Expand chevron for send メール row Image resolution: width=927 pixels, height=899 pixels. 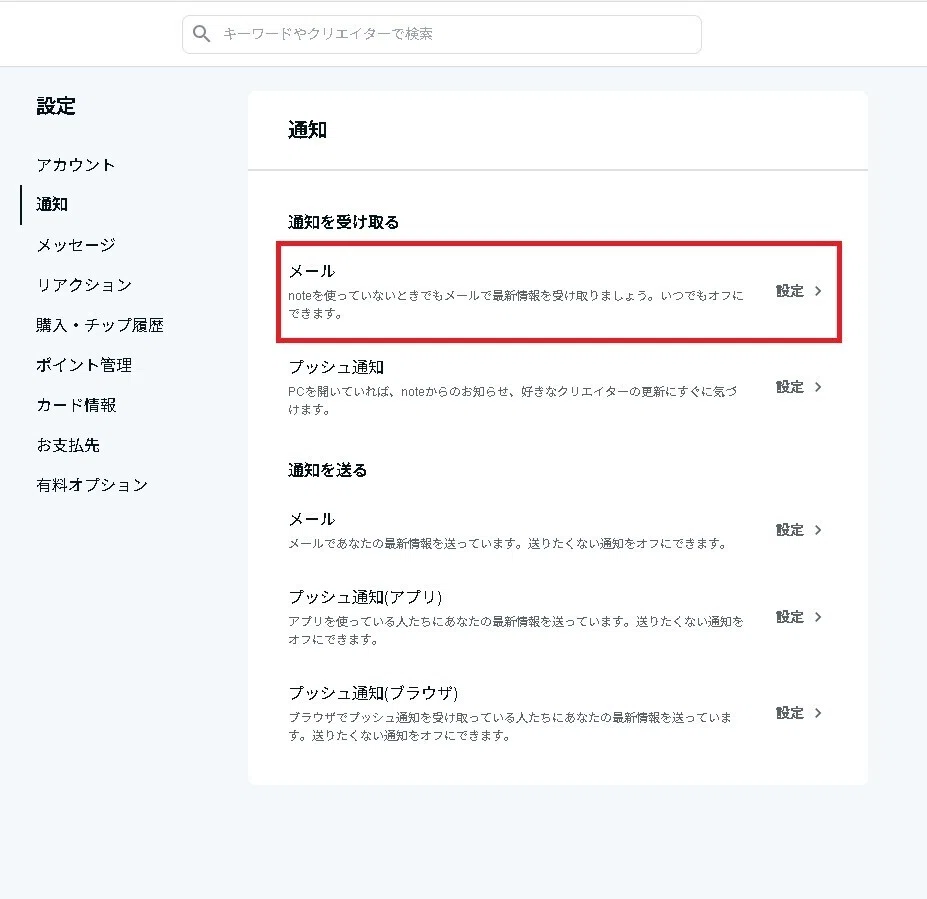point(818,530)
